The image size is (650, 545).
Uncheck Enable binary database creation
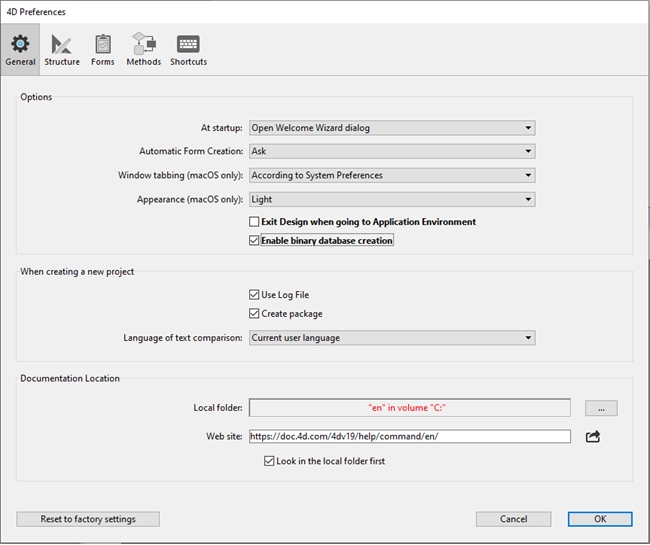(x=254, y=241)
